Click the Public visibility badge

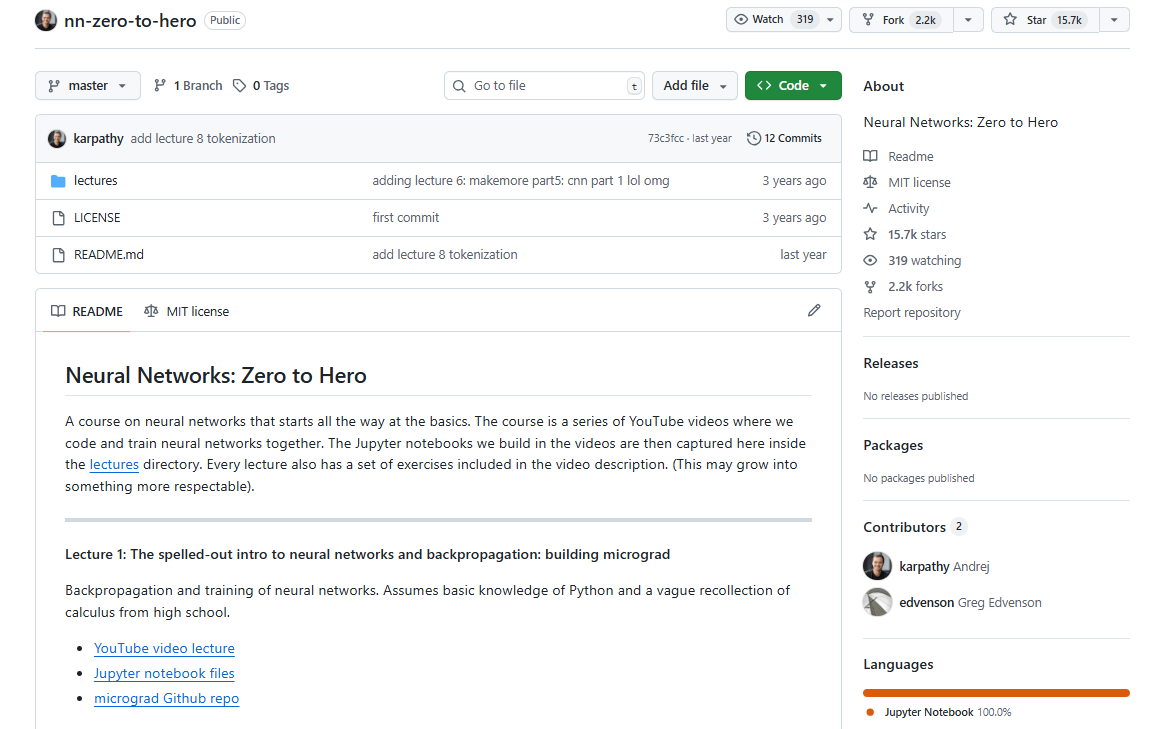click(x=225, y=21)
